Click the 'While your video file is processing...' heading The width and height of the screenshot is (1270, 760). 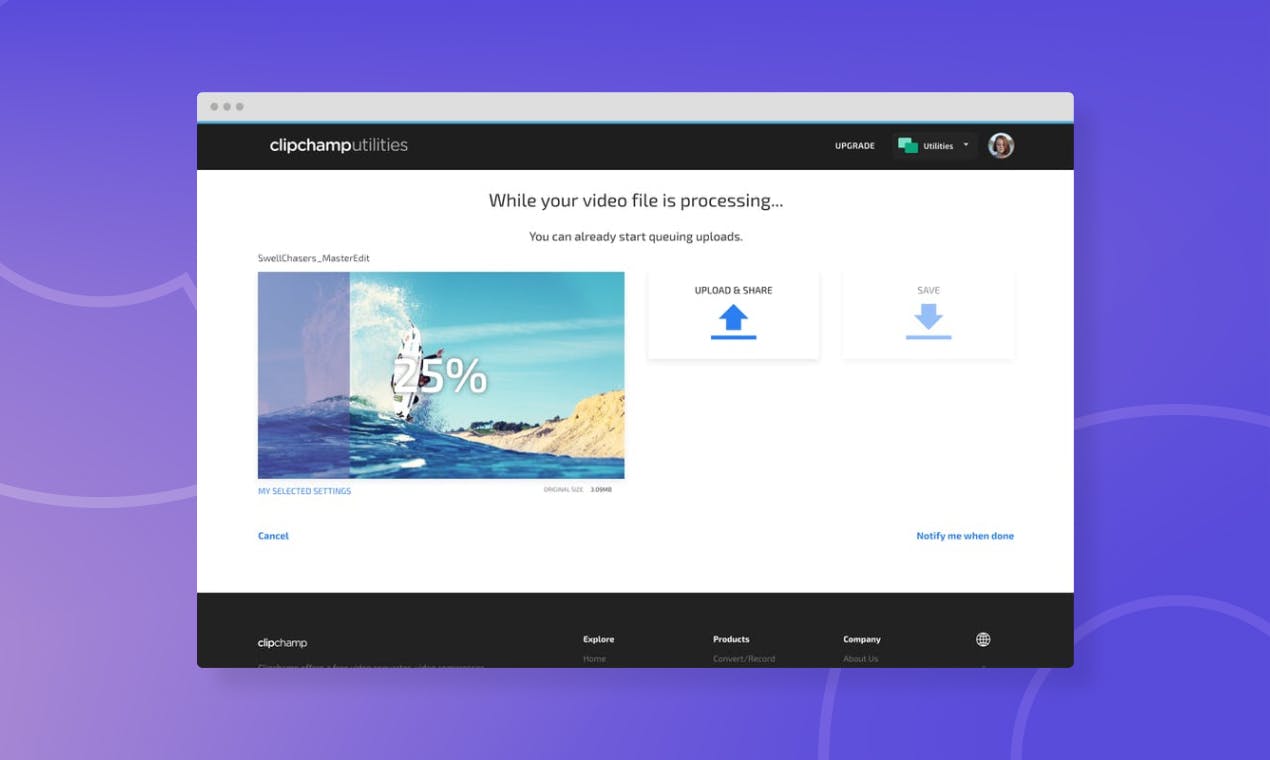click(x=636, y=200)
